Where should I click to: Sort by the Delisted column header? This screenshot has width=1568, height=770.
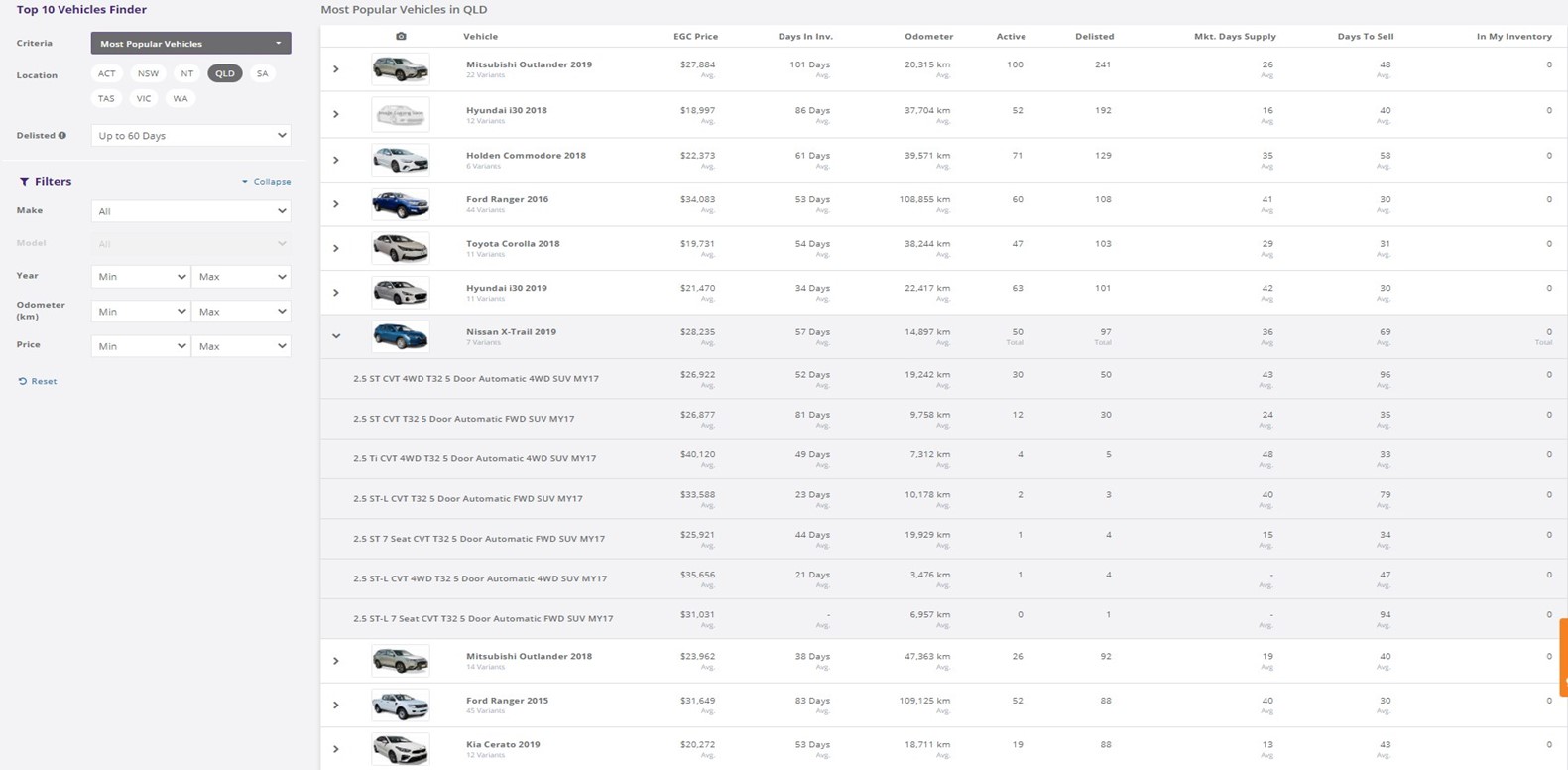1094,37
